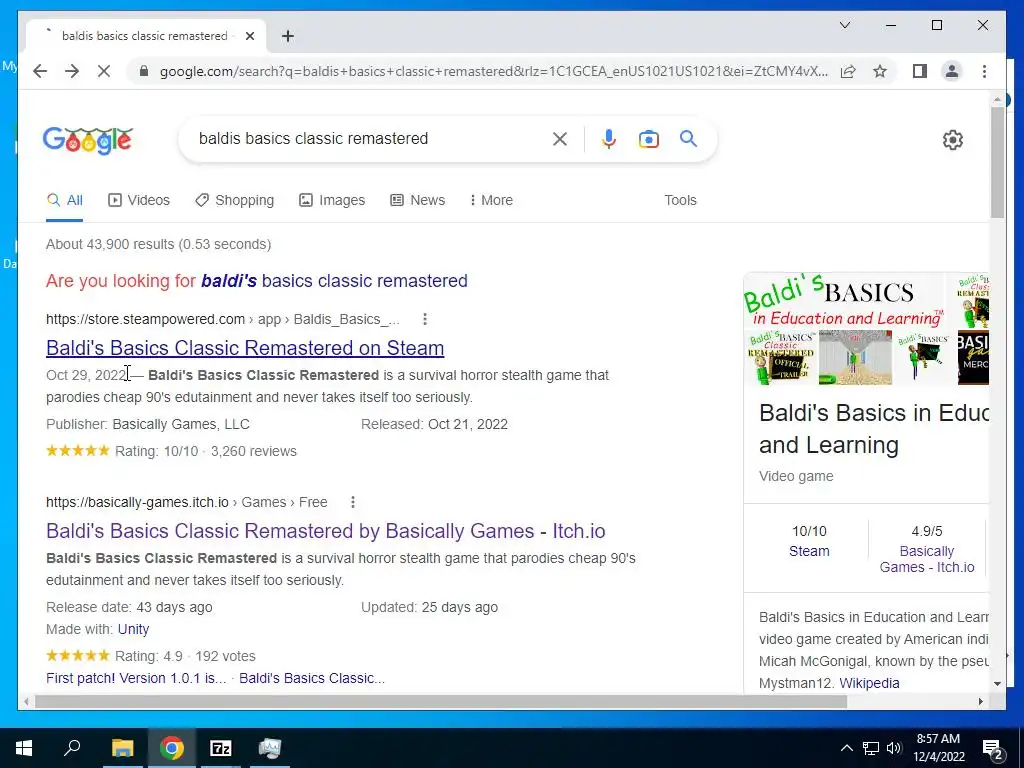Switch to the Images tab
This screenshot has height=768, width=1024.
click(x=332, y=200)
